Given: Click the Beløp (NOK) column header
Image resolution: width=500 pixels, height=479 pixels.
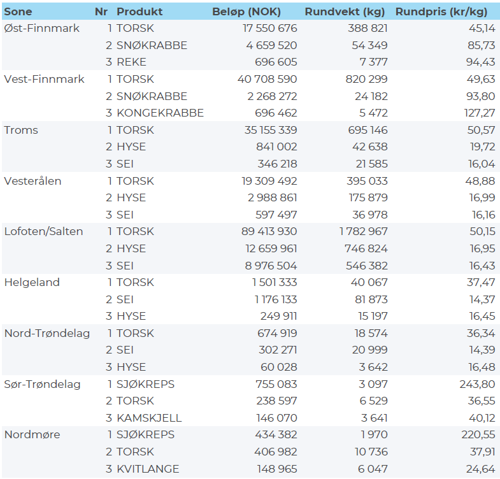Looking at the screenshot, I should [x=246, y=12].
